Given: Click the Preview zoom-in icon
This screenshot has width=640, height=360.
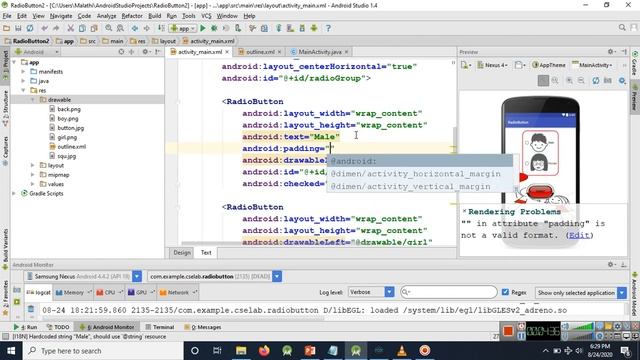Looking at the screenshot, I should (569, 81).
